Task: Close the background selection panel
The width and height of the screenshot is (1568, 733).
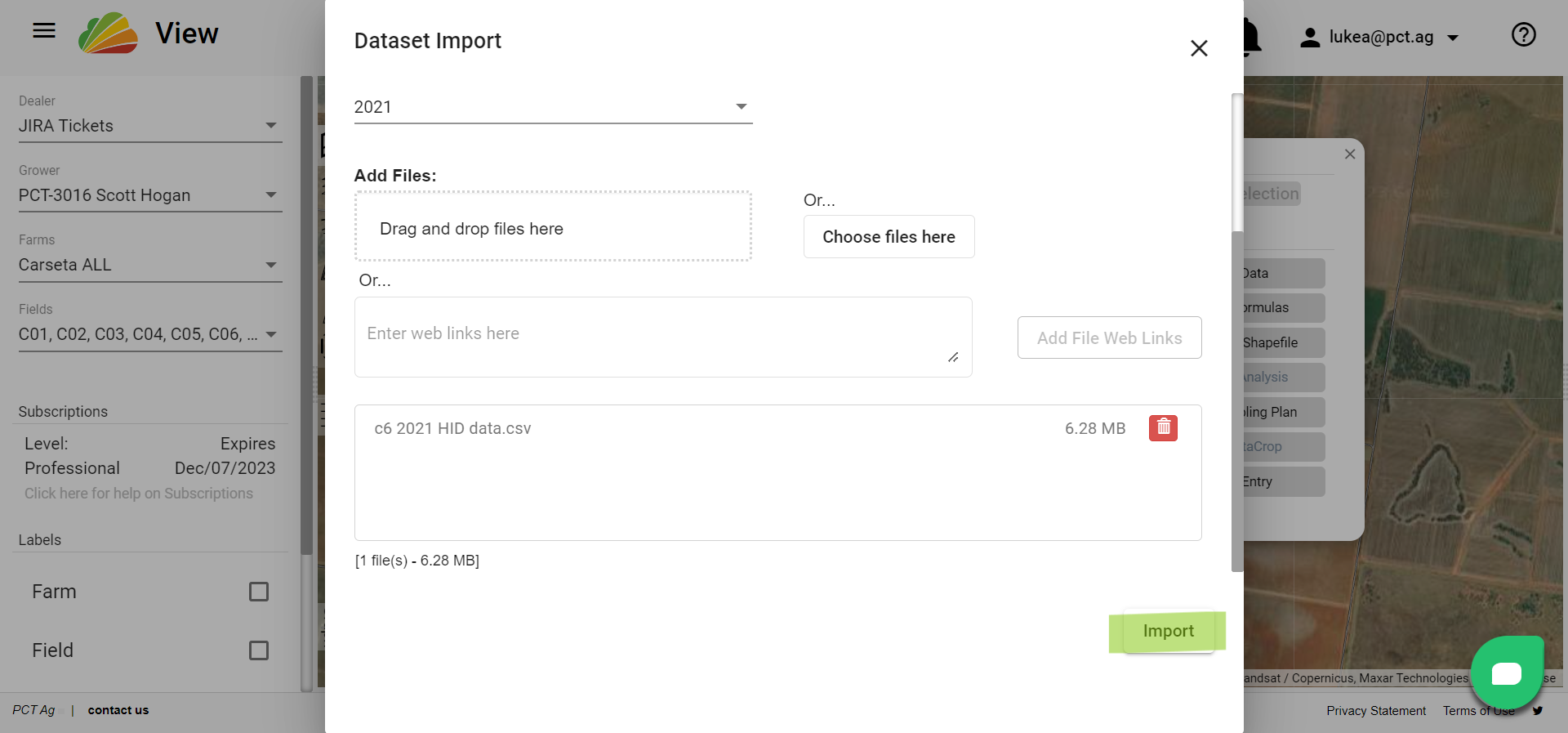Action: coord(1350,154)
